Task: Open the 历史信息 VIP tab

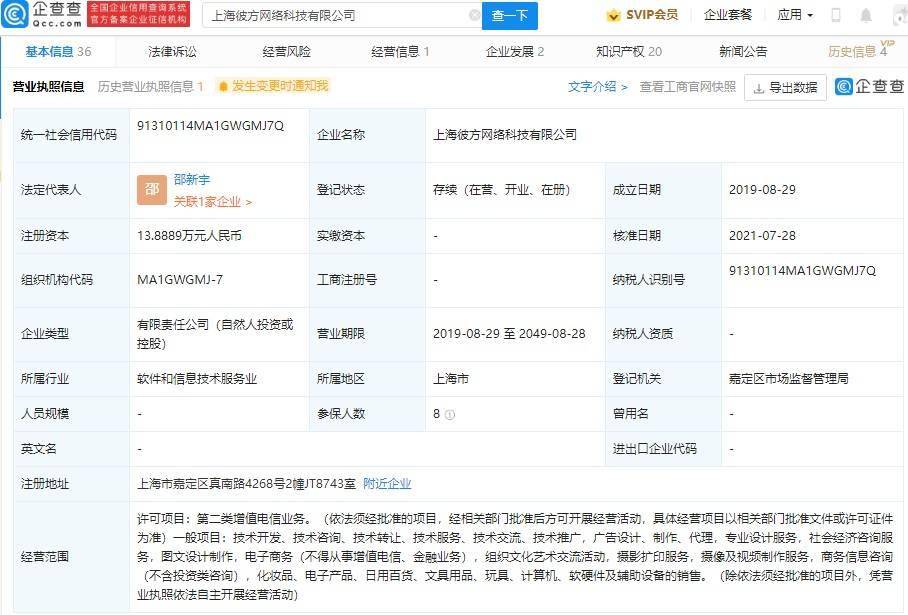Action: [x=861, y=50]
